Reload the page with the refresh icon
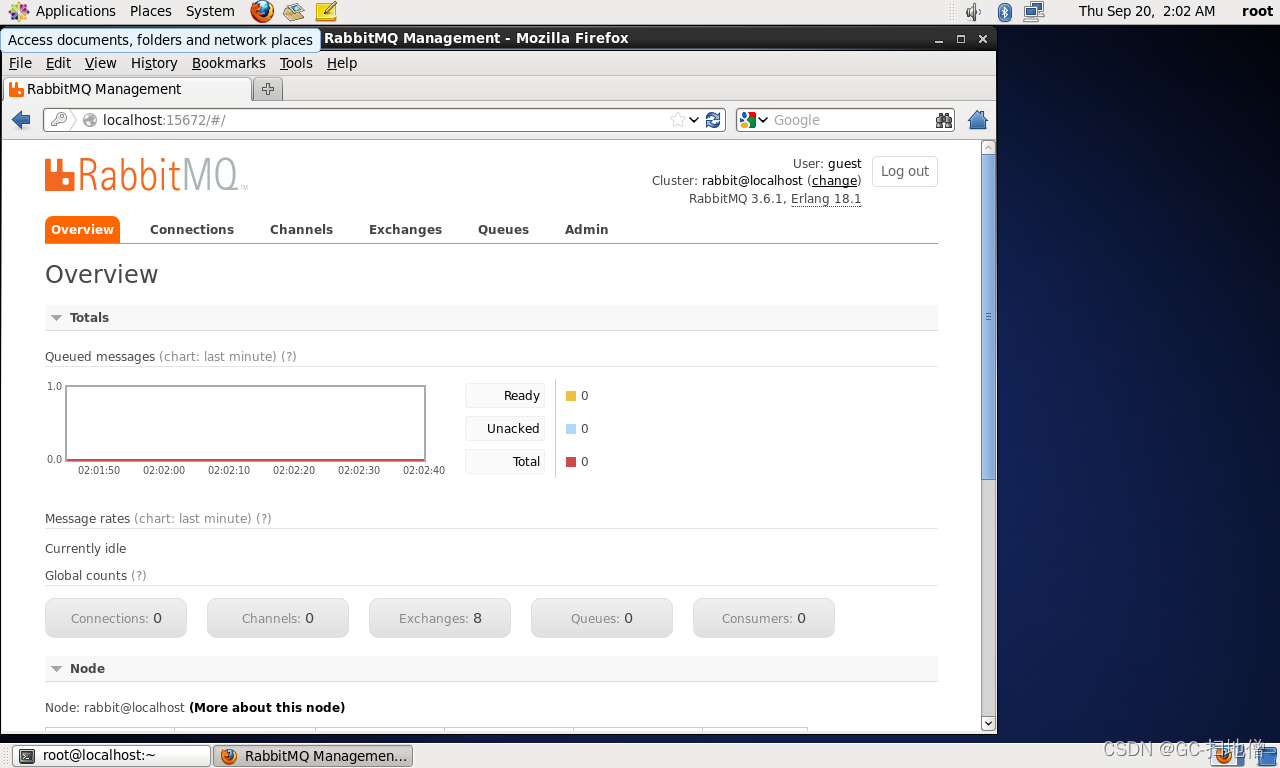1280x768 pixels. pos(713,120)
